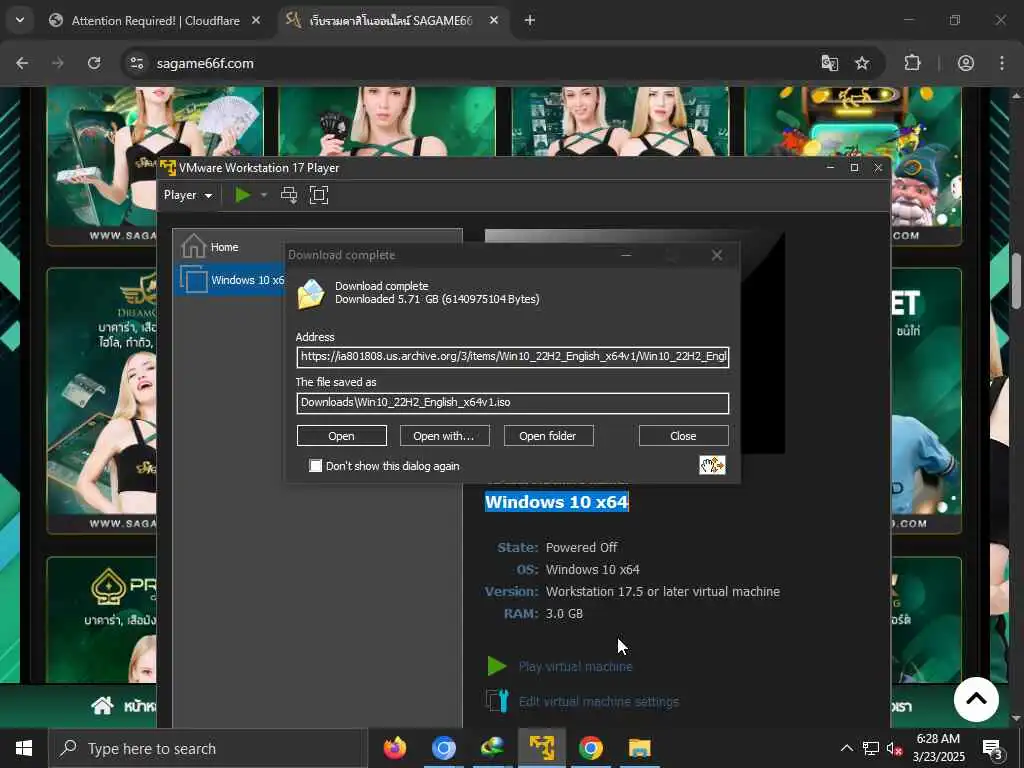Click the X on Download complete dialog
The width and height of the screenshot is (1024, 768).
tap(716, 255)
